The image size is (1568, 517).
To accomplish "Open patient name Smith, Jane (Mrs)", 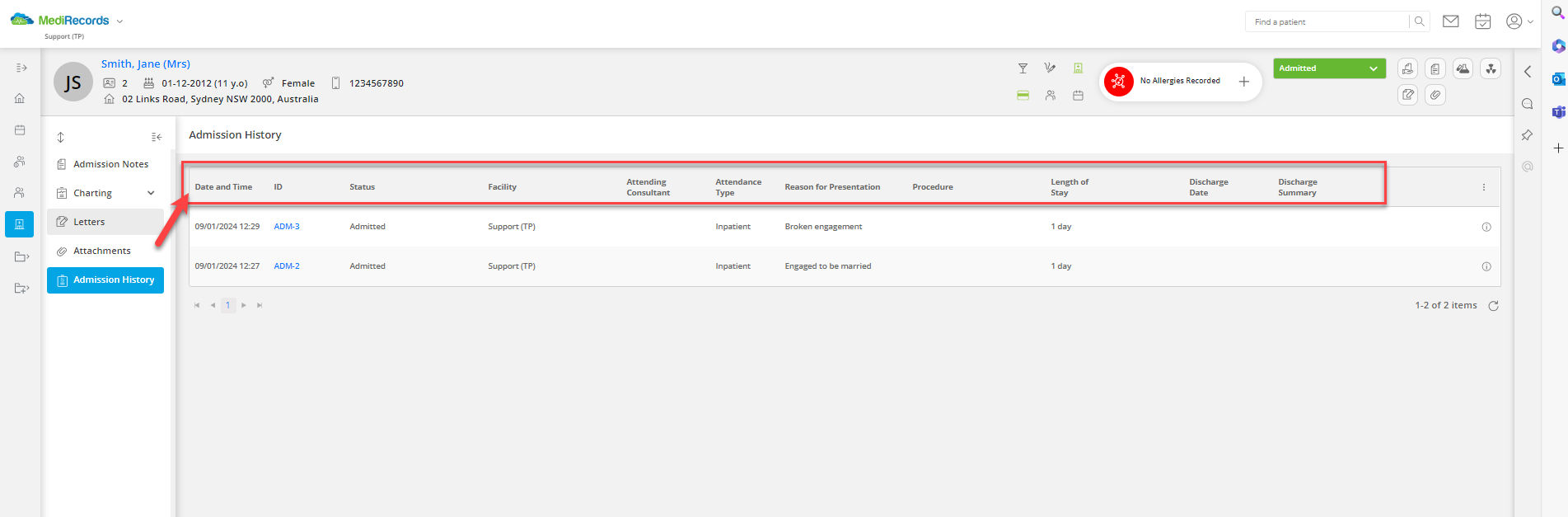I will (146, 63).
